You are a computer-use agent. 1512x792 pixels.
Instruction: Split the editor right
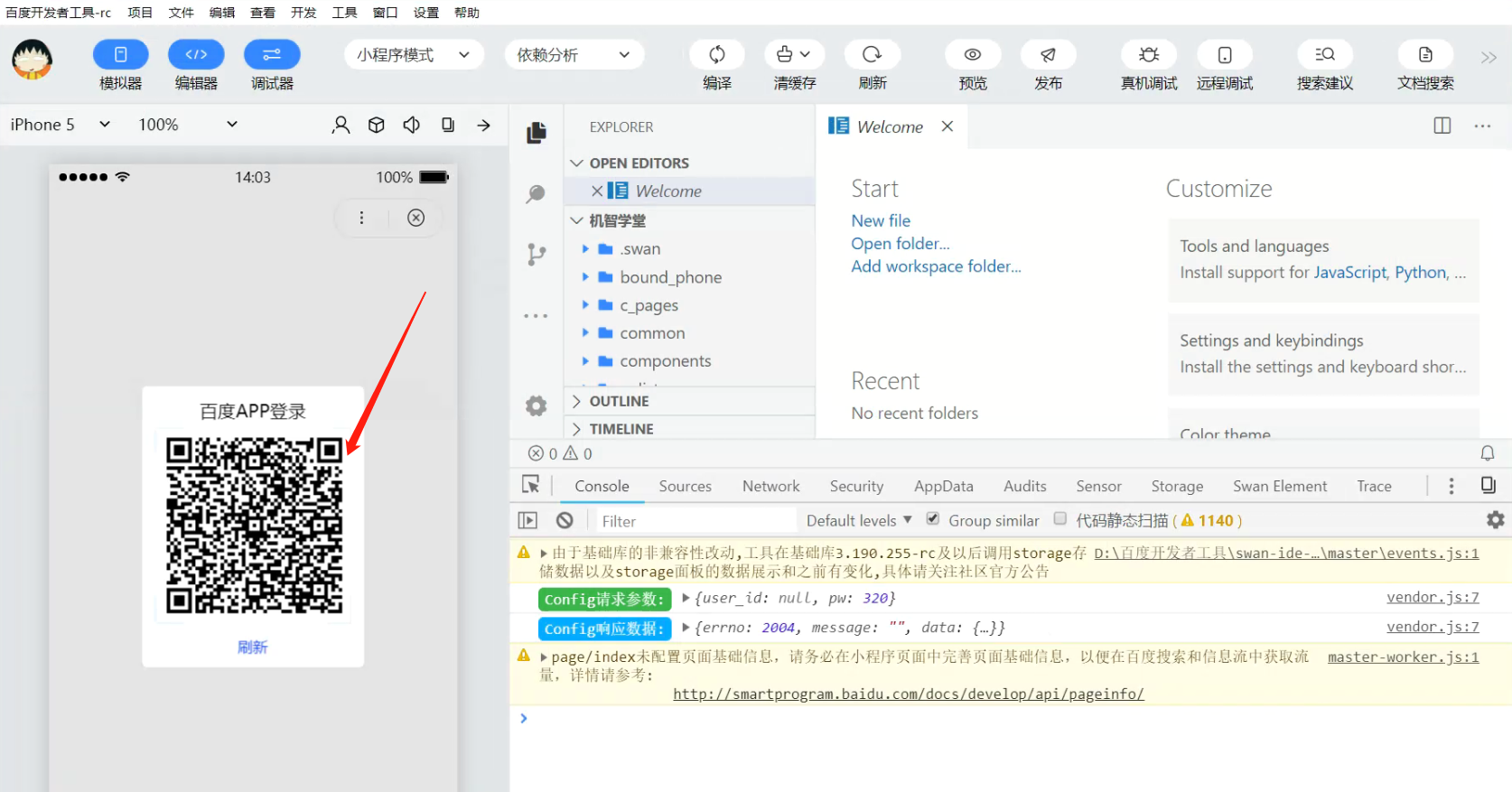click(1442, 126)
